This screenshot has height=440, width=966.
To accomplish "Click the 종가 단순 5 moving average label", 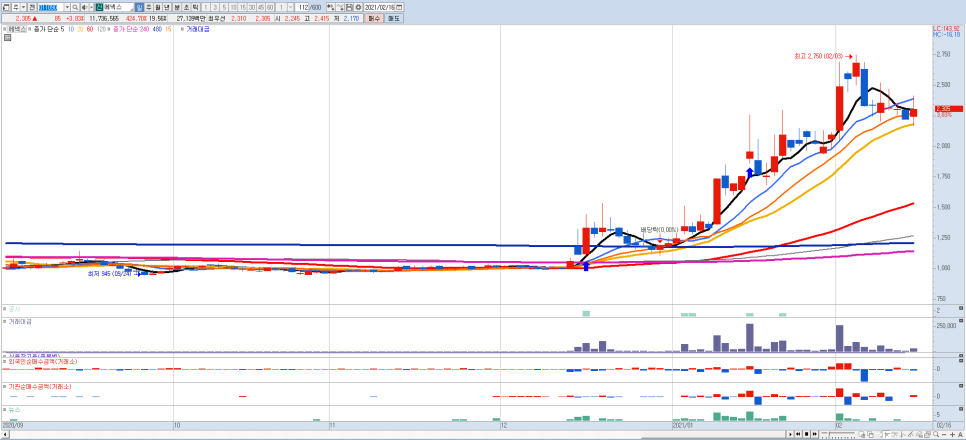I will tap(49, 29).
